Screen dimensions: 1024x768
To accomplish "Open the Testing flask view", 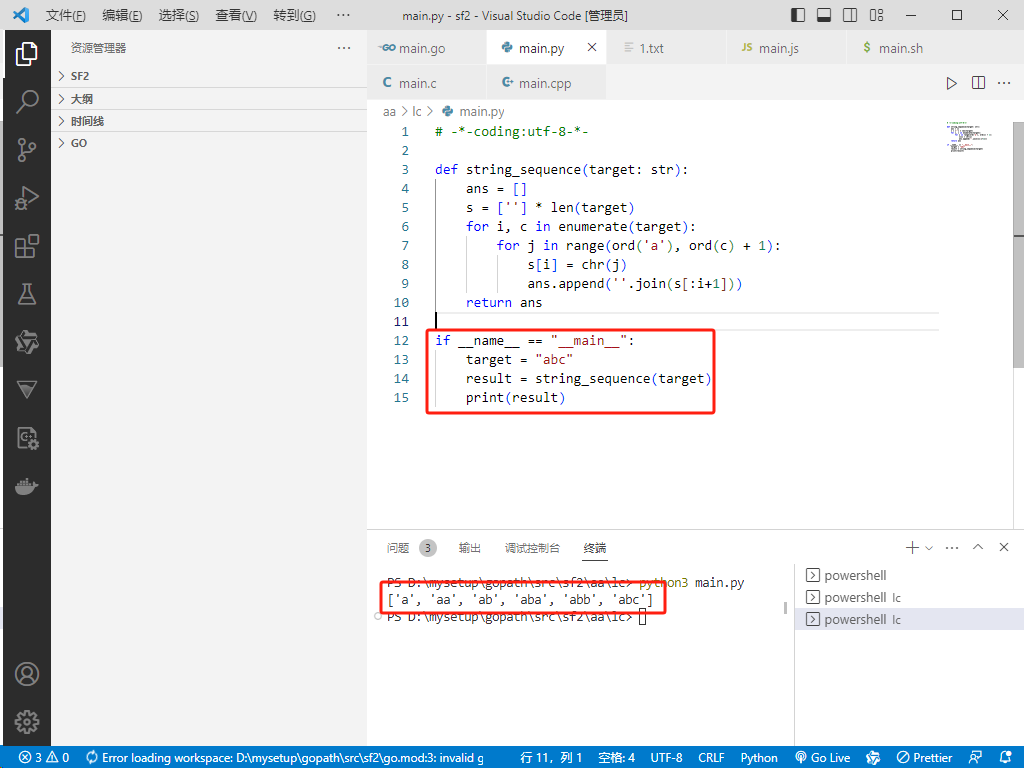I will (x=27, y=294).
